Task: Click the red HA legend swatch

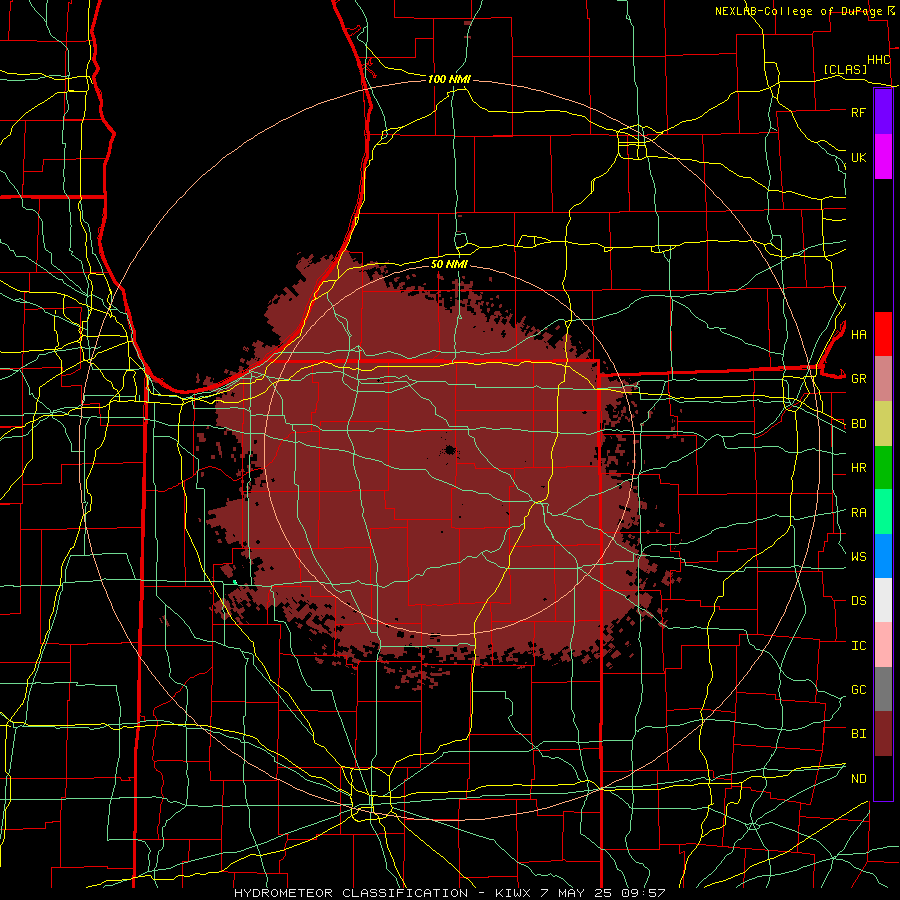Action: tap(883, 334)
